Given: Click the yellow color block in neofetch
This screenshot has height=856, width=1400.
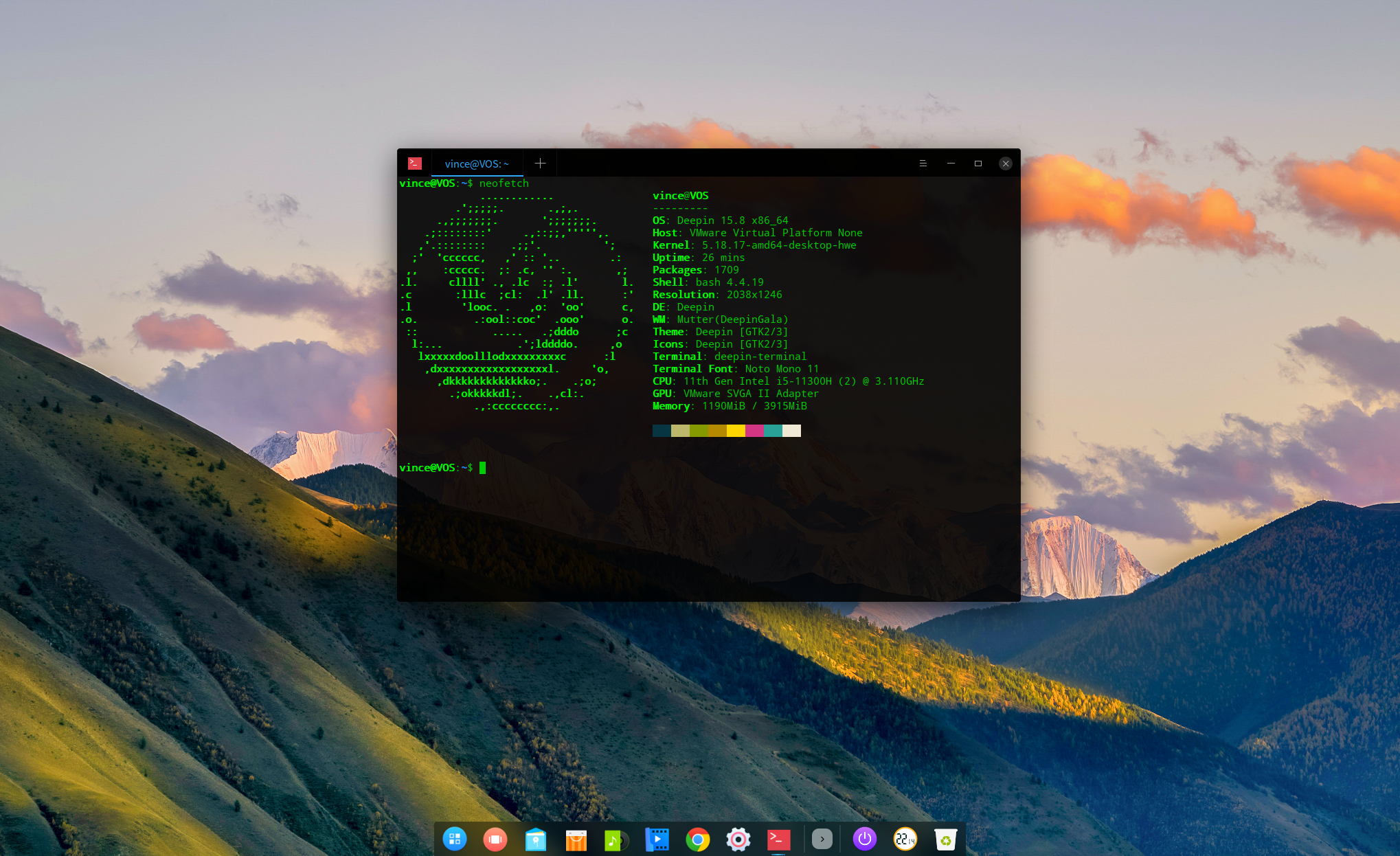Looking at the screenshot, I should pos(736,431).
